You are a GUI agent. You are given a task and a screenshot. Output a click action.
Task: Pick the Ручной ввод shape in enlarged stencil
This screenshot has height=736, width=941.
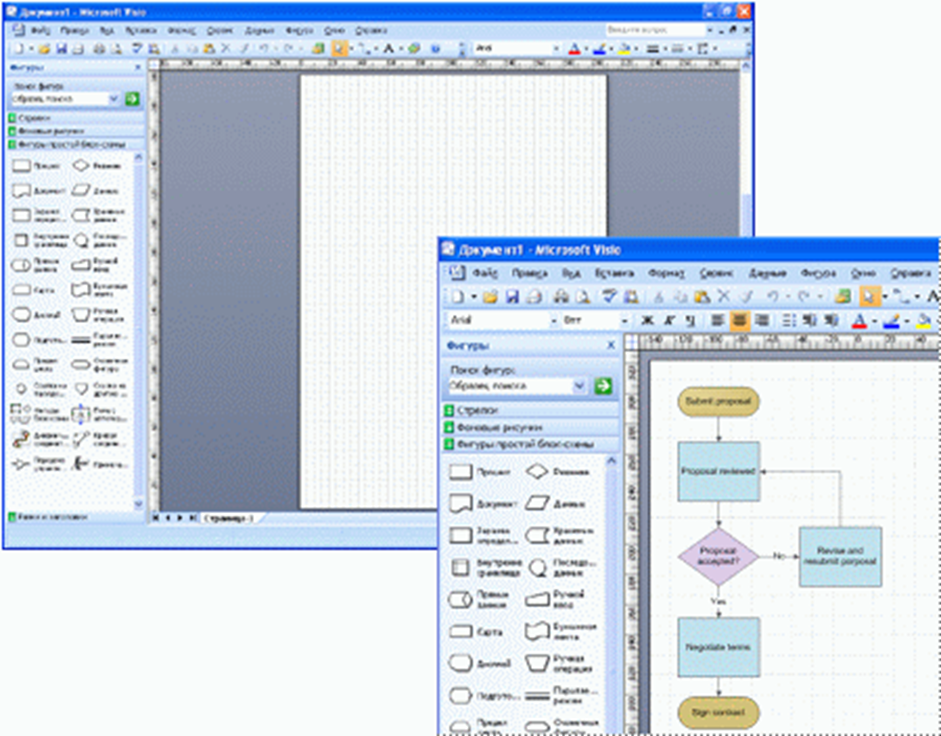[537, 599]
